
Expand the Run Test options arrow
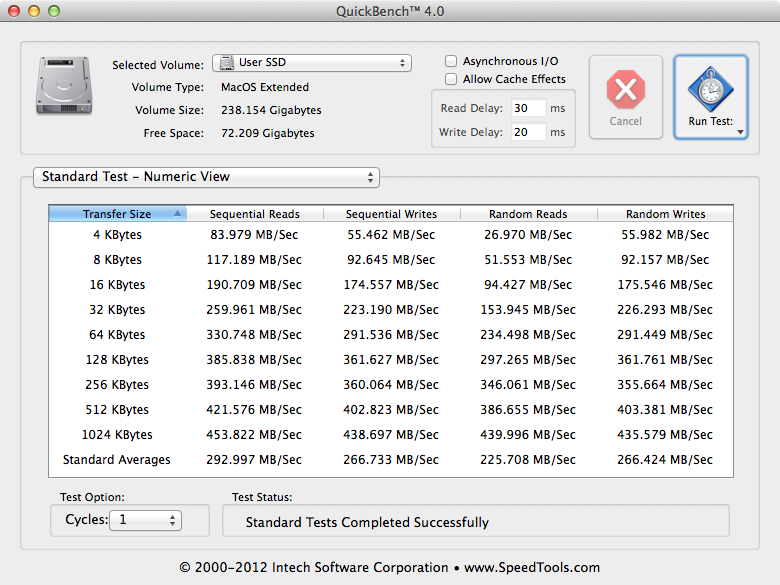click(740, 132)
